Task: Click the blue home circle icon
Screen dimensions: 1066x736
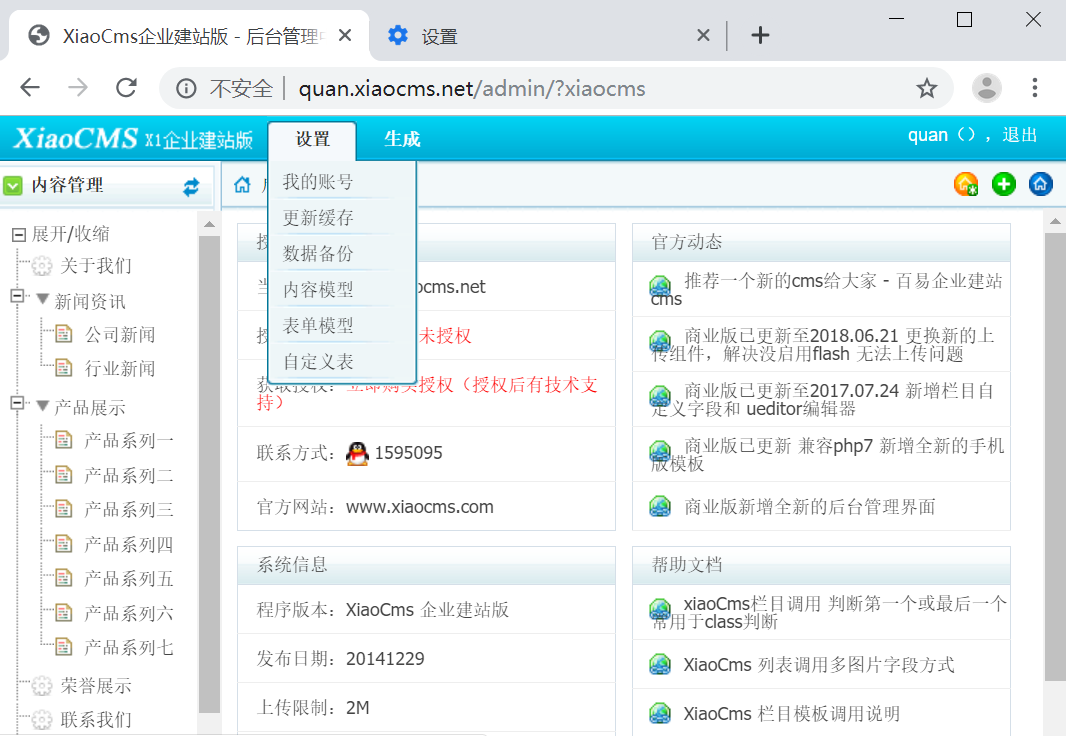Action: (x=1041, y=184)
